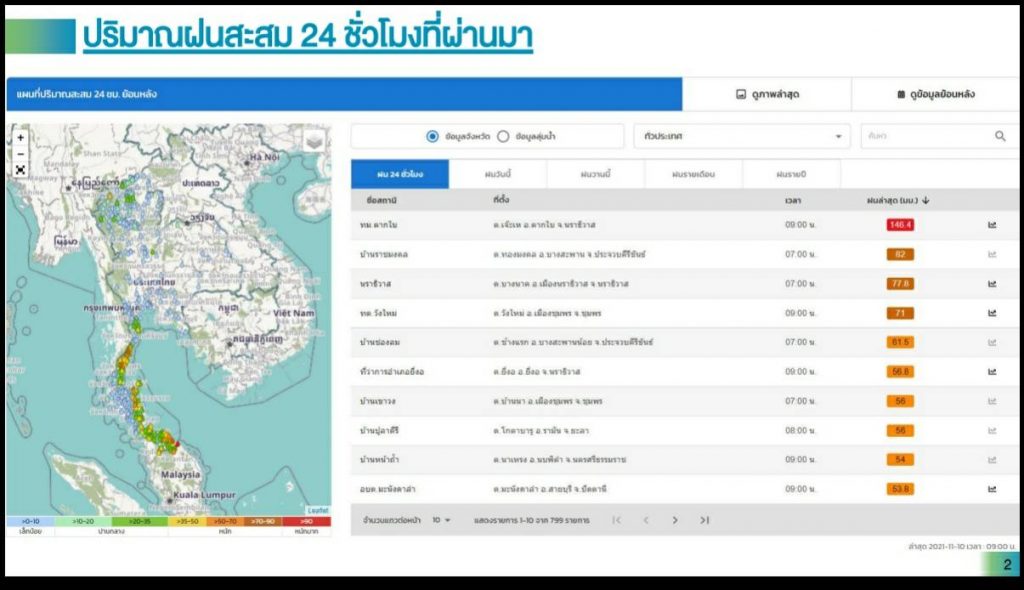Go to the next table page
Viewport: 1024px width, 590px height.
[x=675, y=520]
